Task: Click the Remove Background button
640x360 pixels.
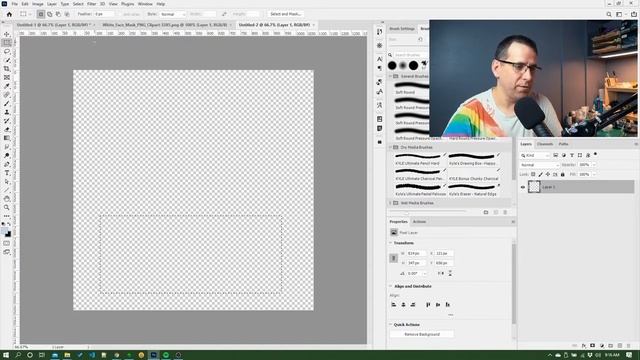Action: (x=422, y=334)
